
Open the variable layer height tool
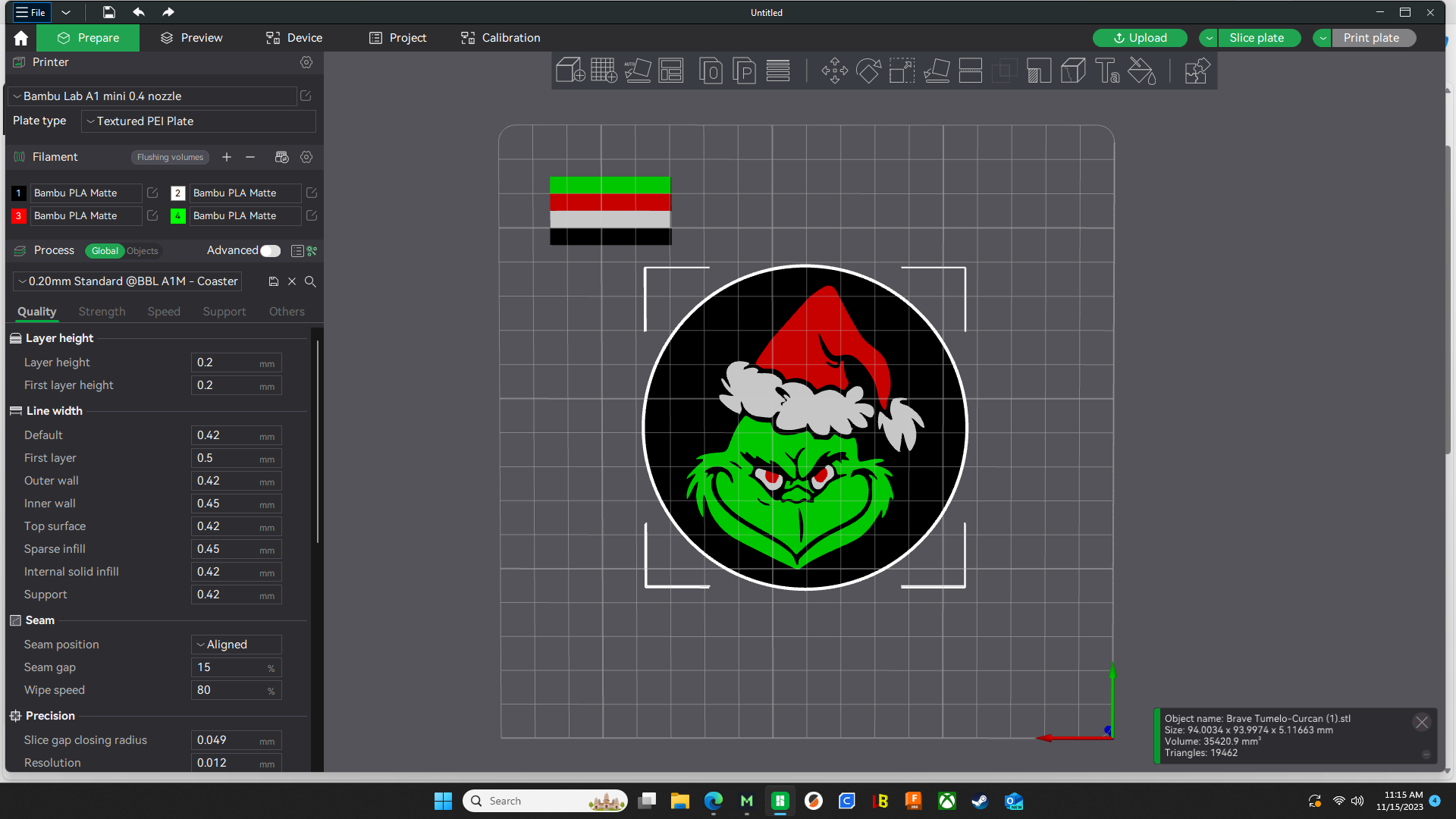[x=778, y=71]
